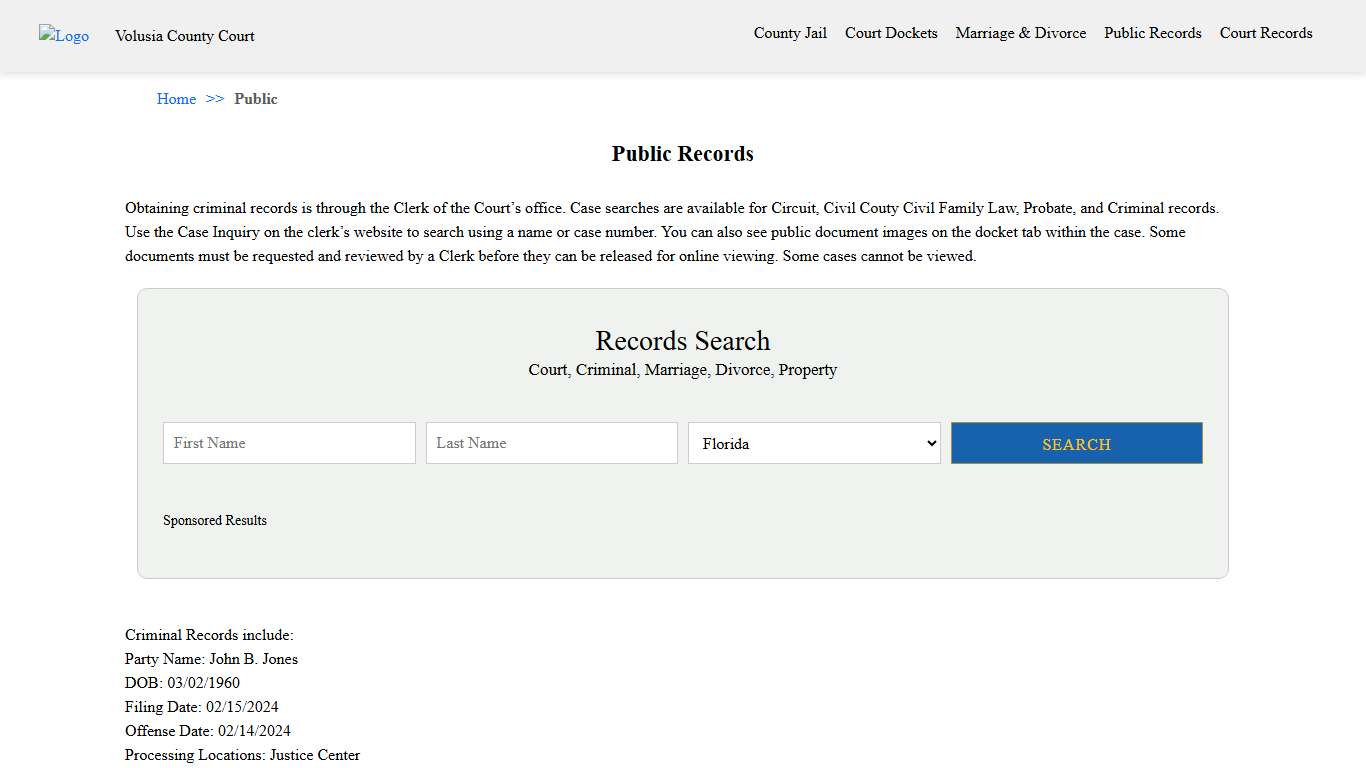1366x768 pixels.
Task: Click the Public breadcrumb label
Action: coord(256,98)
